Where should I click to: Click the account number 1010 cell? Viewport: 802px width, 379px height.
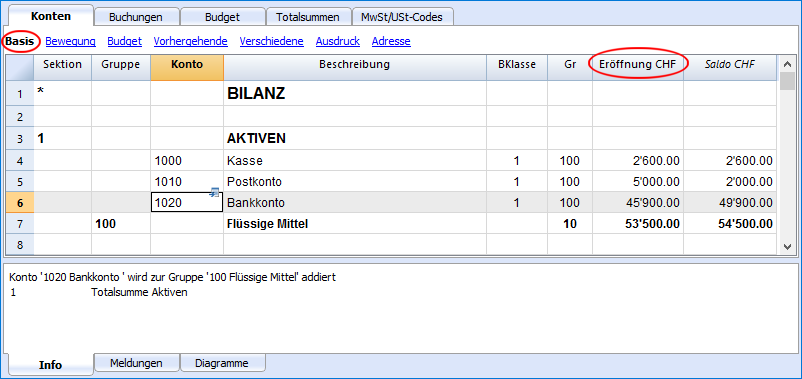coord(187,182)
